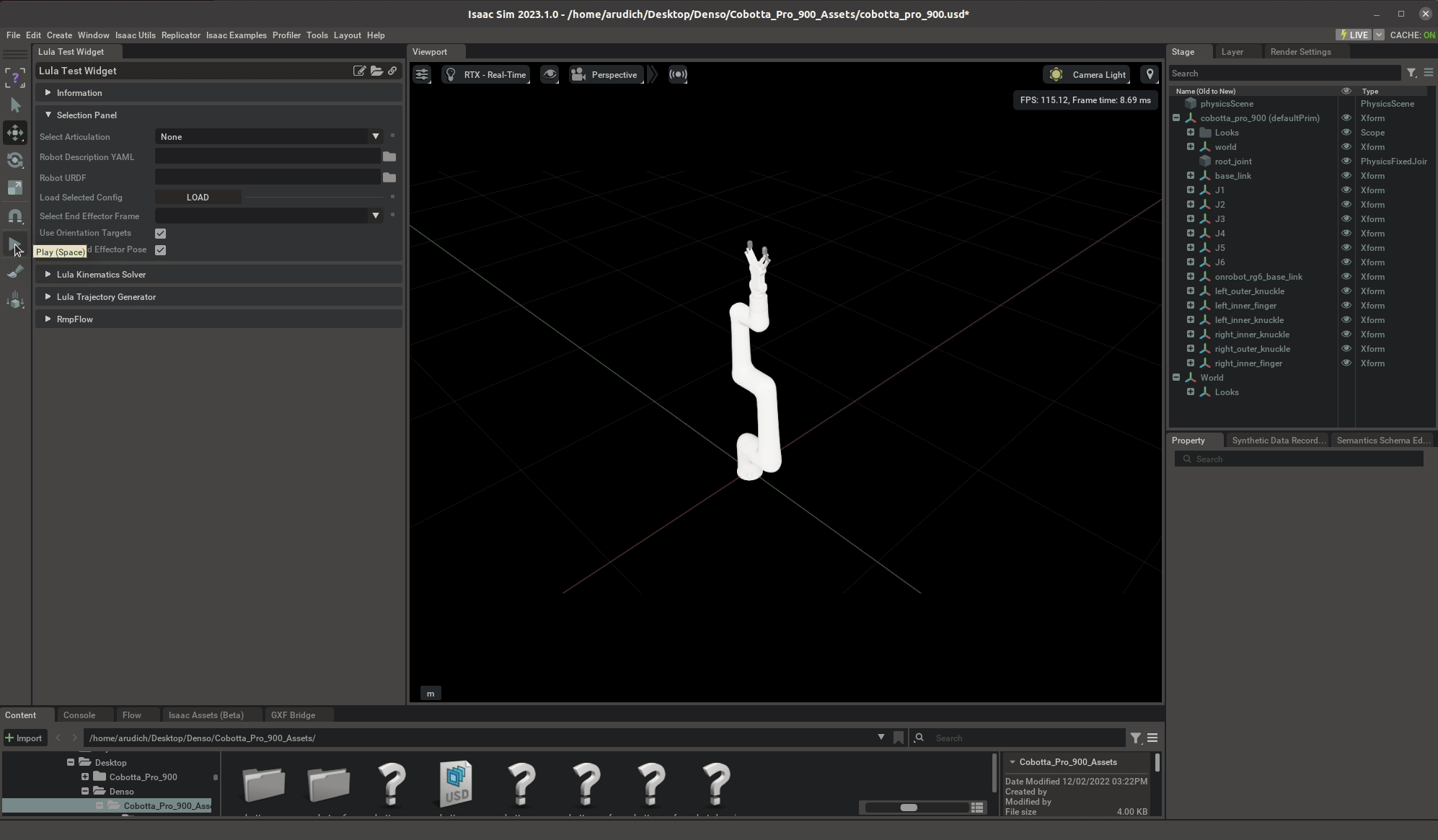Screen dimensions: 1438x840
Task: Open RTX - Real-Time renderer menu
Action: tap(485, 74)
